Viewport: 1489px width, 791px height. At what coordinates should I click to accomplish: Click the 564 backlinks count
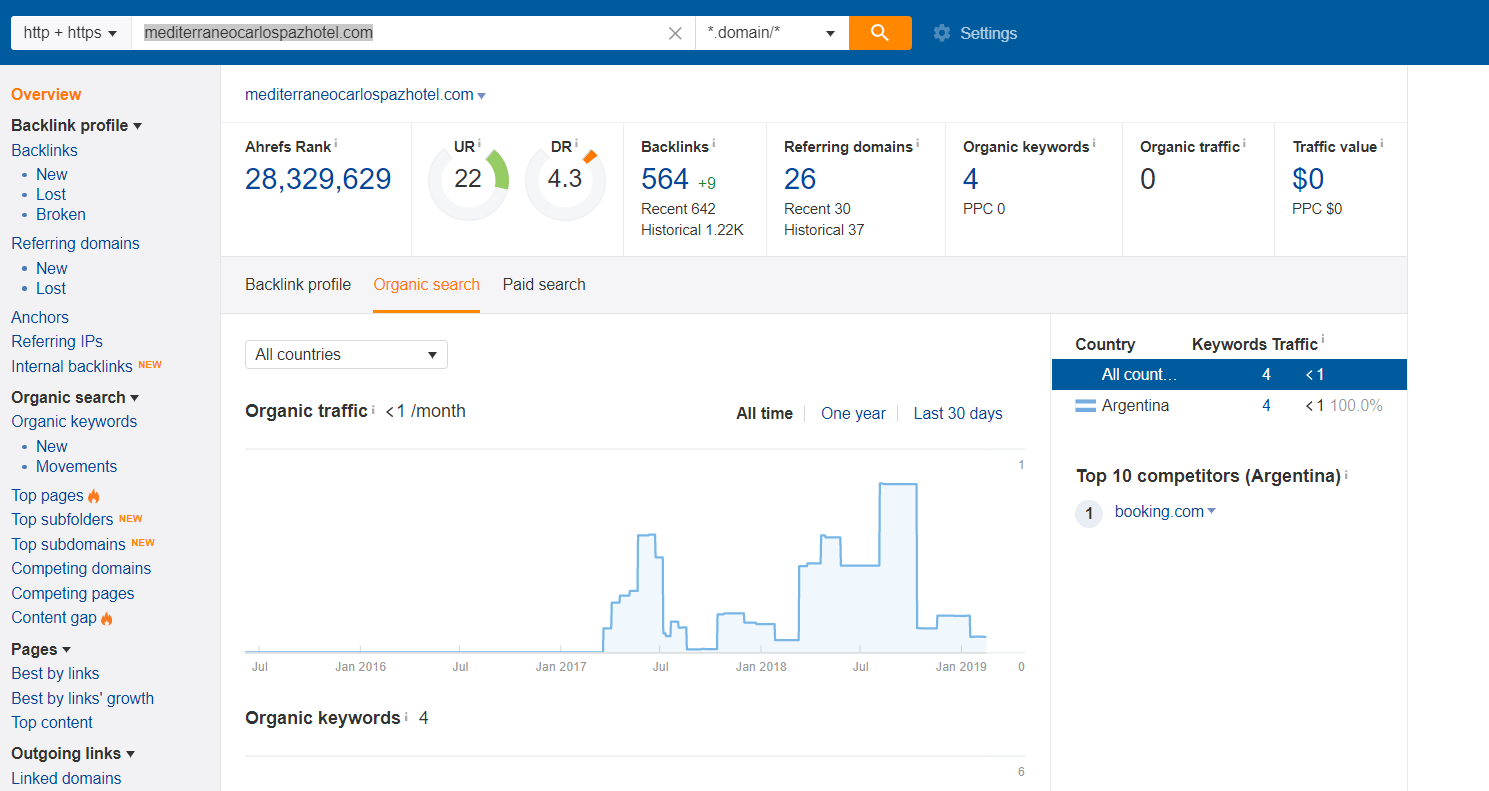[665, 180]
